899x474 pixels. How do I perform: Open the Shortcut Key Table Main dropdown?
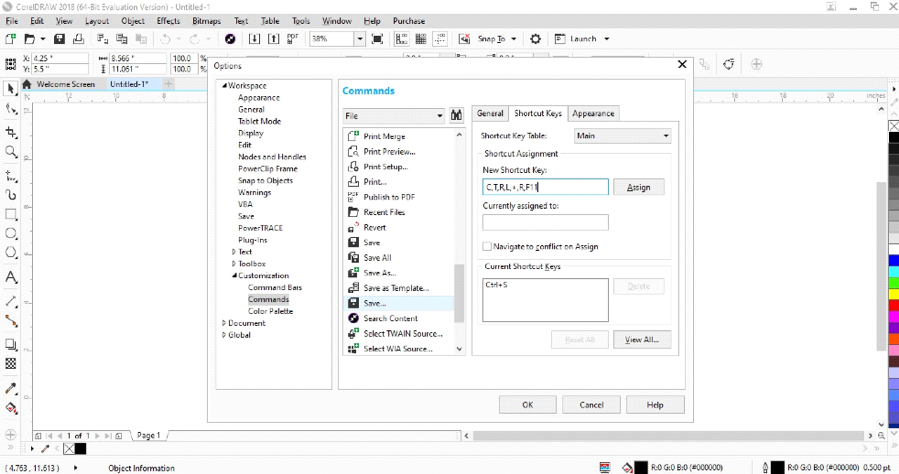(622, 136)
